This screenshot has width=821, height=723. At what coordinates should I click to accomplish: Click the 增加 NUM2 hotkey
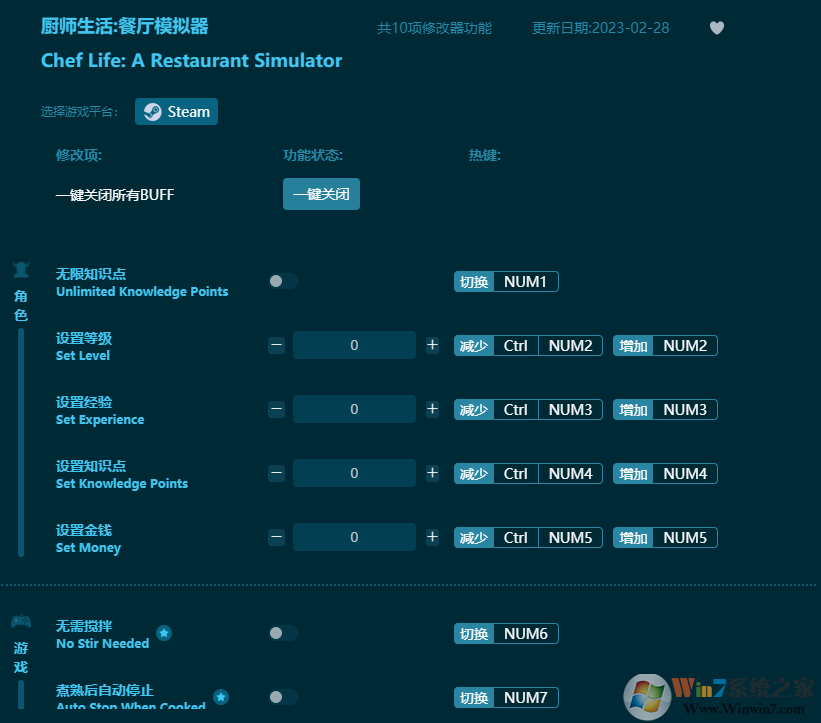[665, 346]
